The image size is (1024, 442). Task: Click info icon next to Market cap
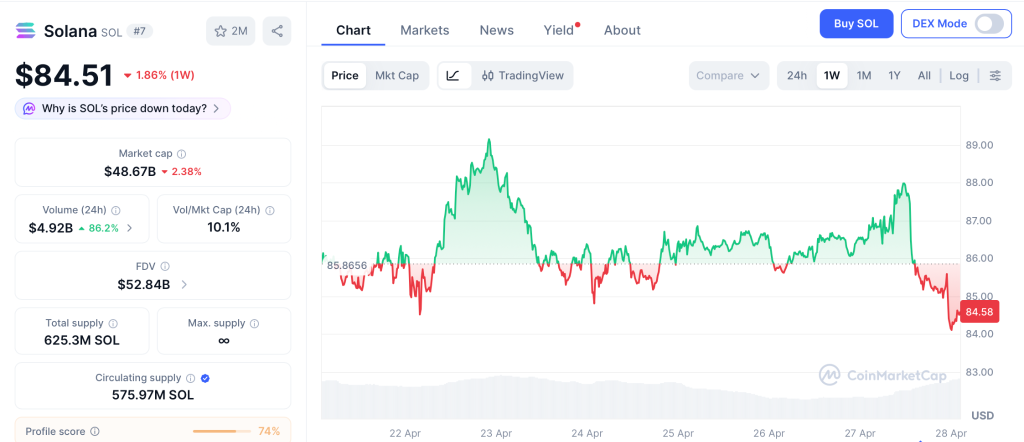click(182, 154)
